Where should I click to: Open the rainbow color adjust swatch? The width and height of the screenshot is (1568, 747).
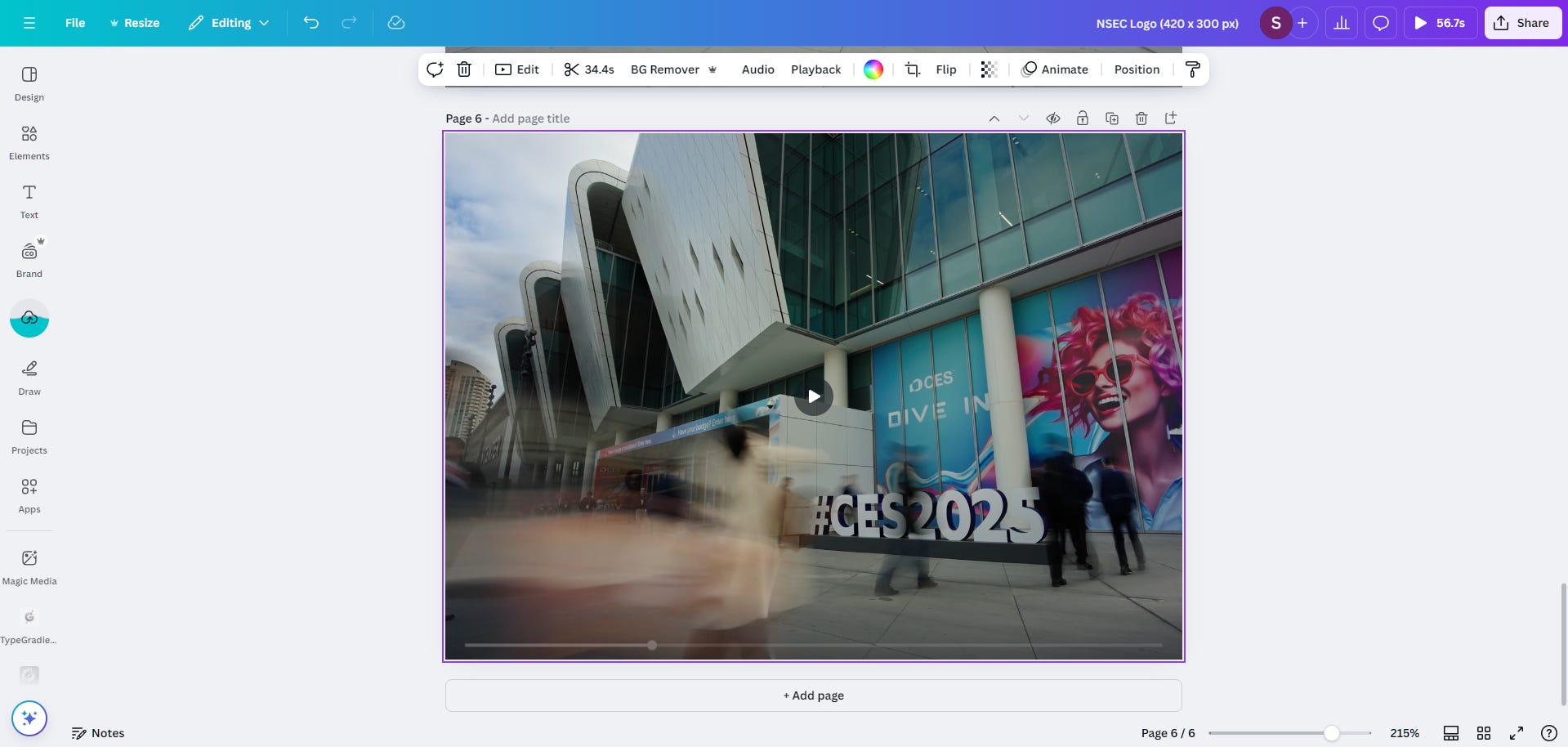click(873, 69)
